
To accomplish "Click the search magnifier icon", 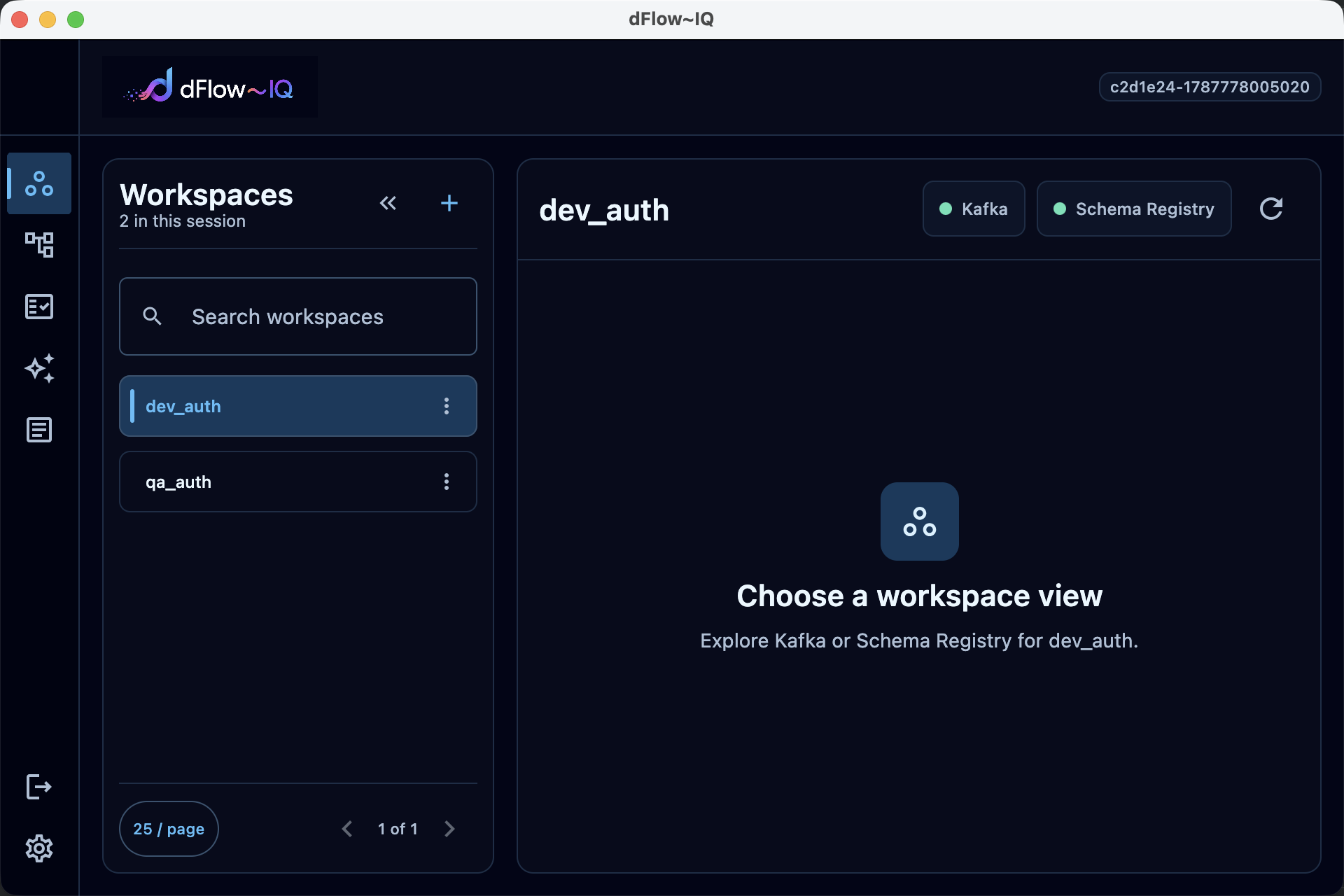I will pos(152,316).
